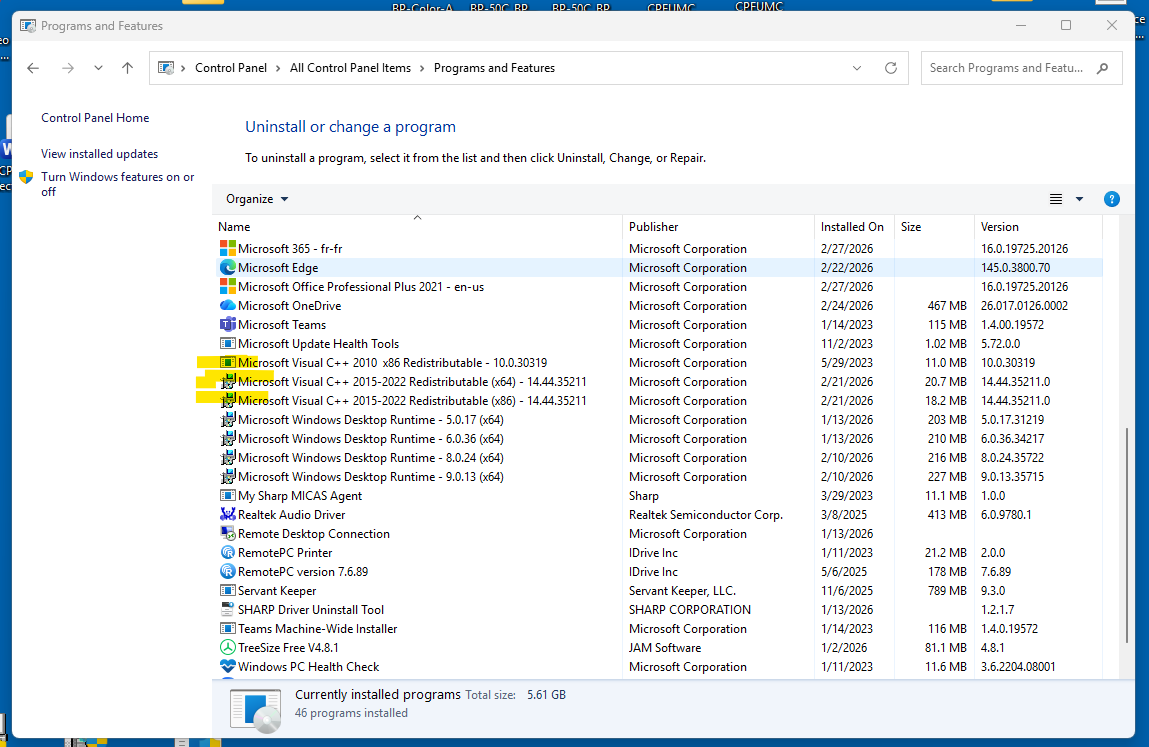Go to All Control Panel Items breadcrumb

(x=350, y=67)
